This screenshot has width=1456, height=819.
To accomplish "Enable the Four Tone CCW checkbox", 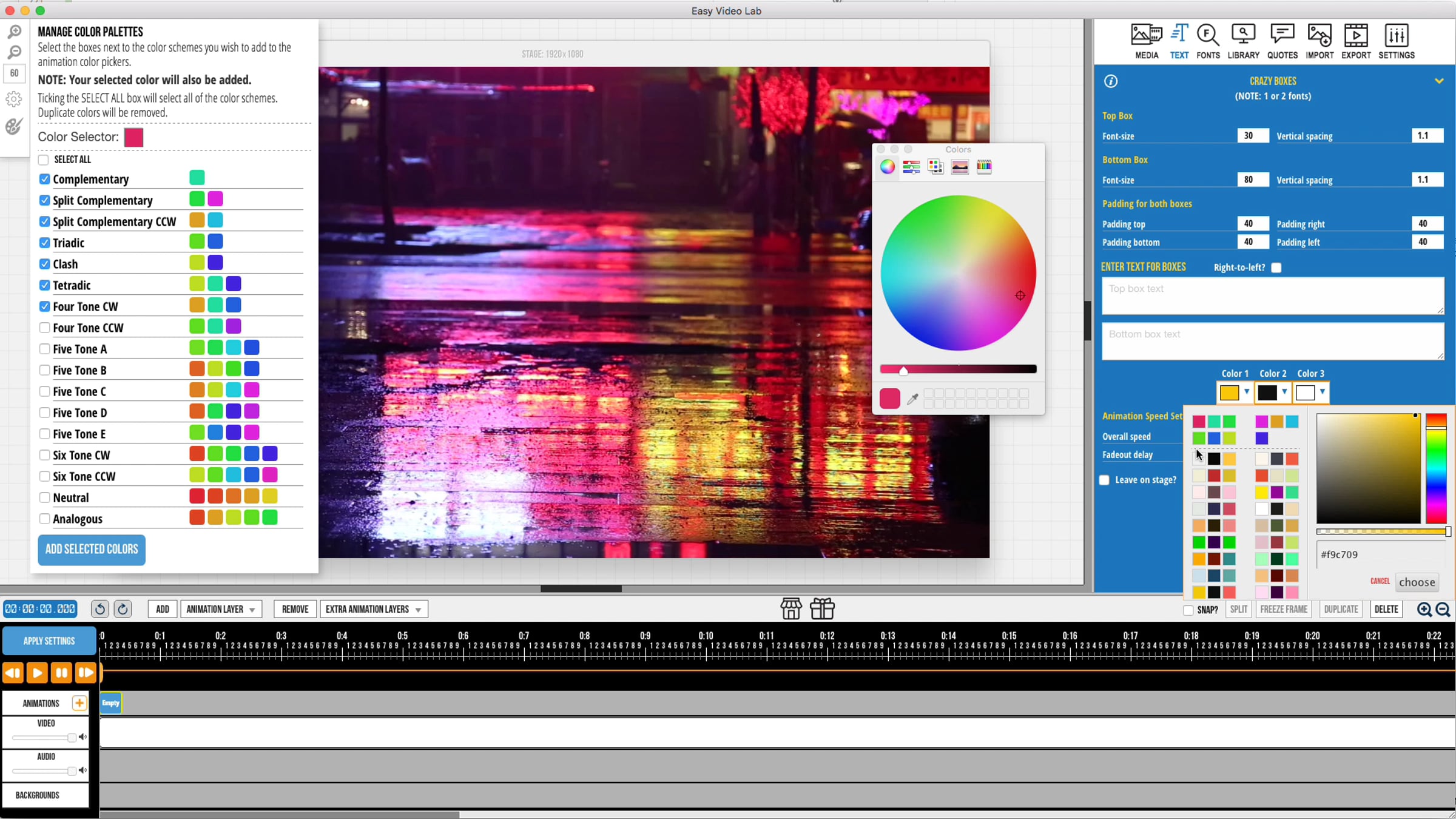I will pyautogui.click(x=44, y=328).
